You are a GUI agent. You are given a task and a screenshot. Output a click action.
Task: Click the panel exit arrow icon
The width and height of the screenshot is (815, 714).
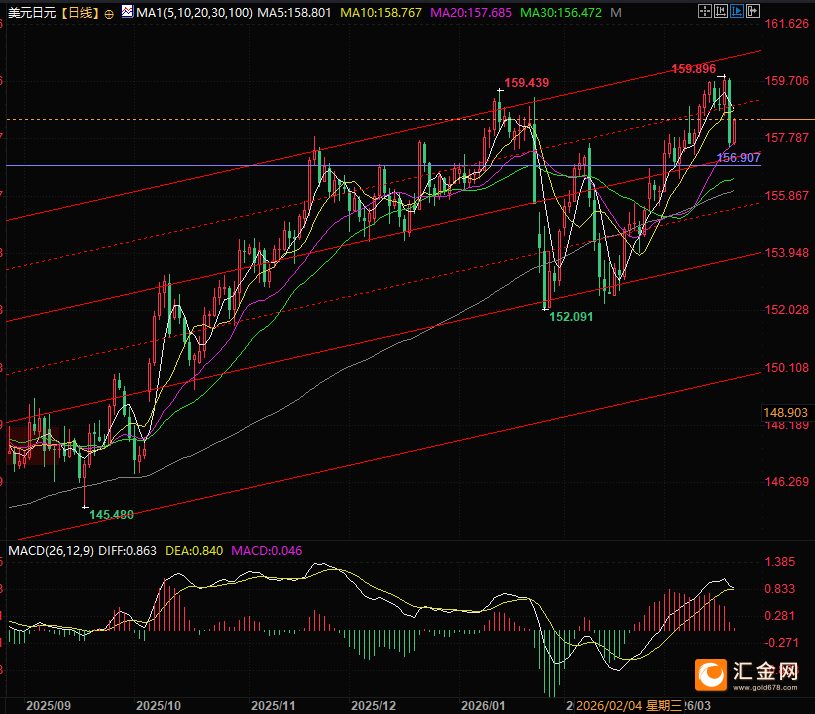[x=753, y=11]
